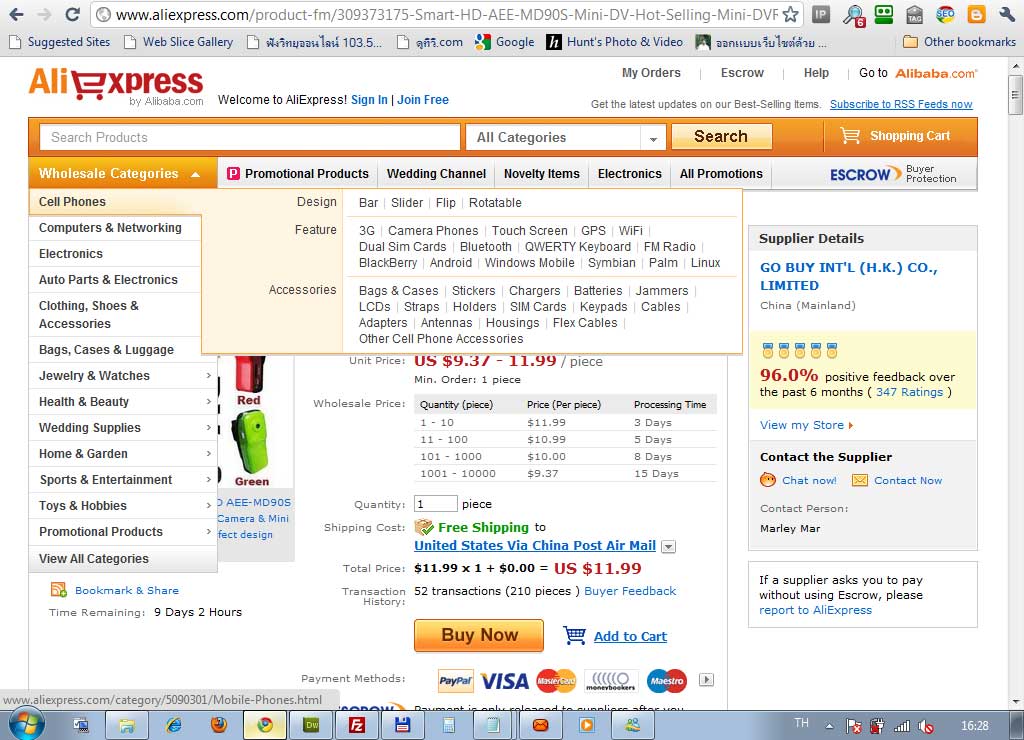The height and width of the screenshot is (740, 1024).
Task: Click the volume icon in system tray
Action: [925, 726]
